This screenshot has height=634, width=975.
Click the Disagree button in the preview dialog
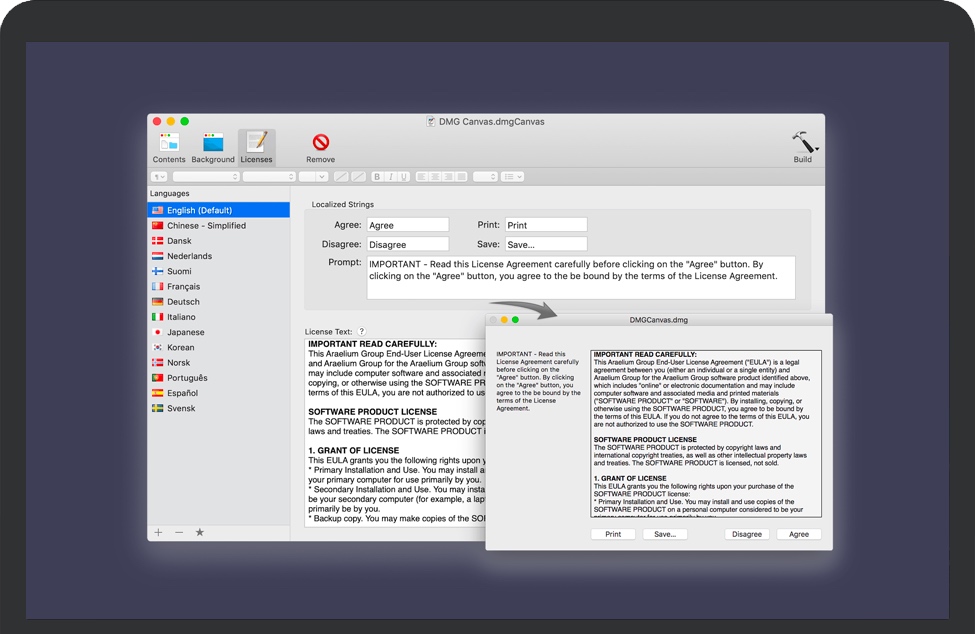click(746, 534)
